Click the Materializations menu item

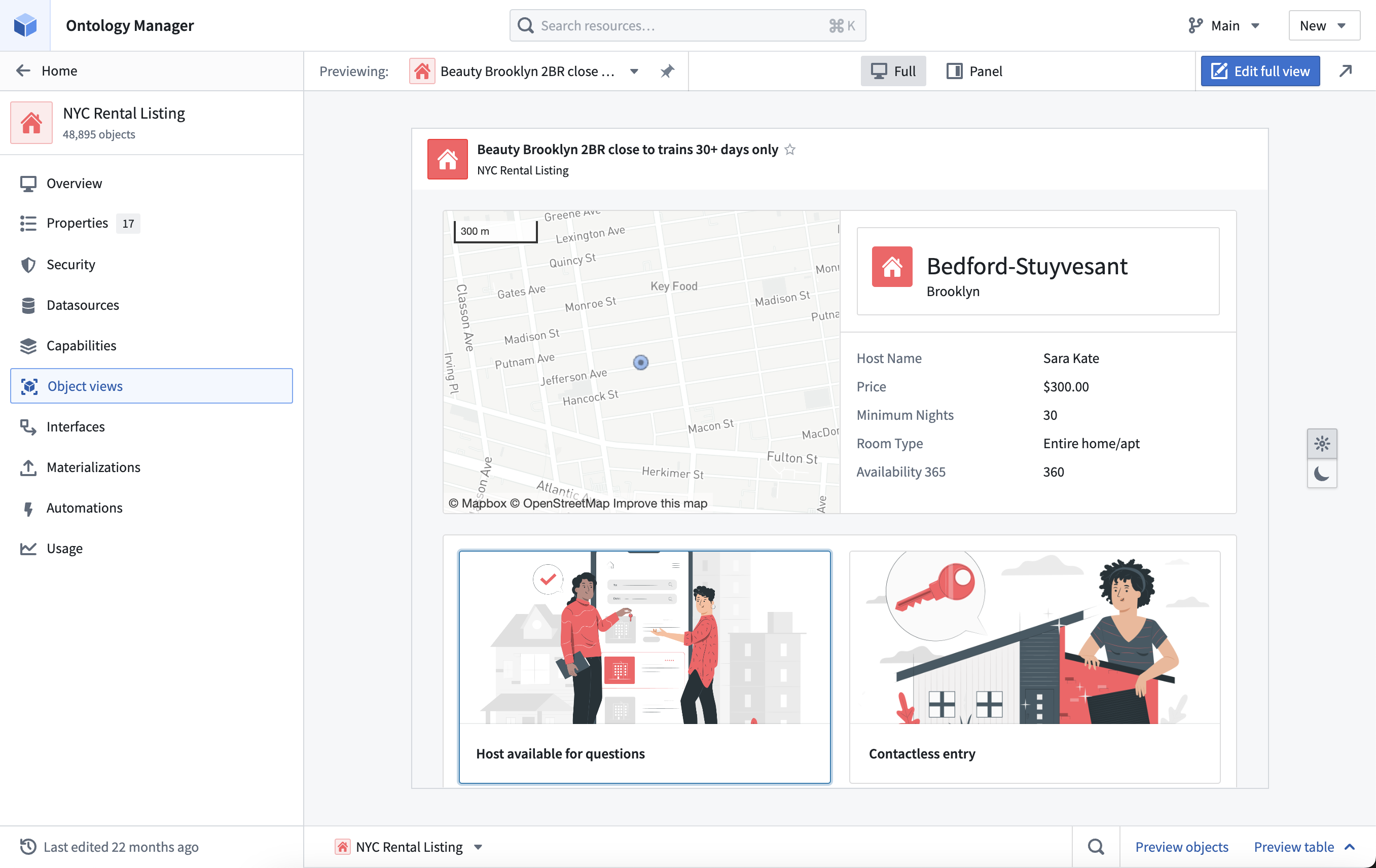click(94, 466)
